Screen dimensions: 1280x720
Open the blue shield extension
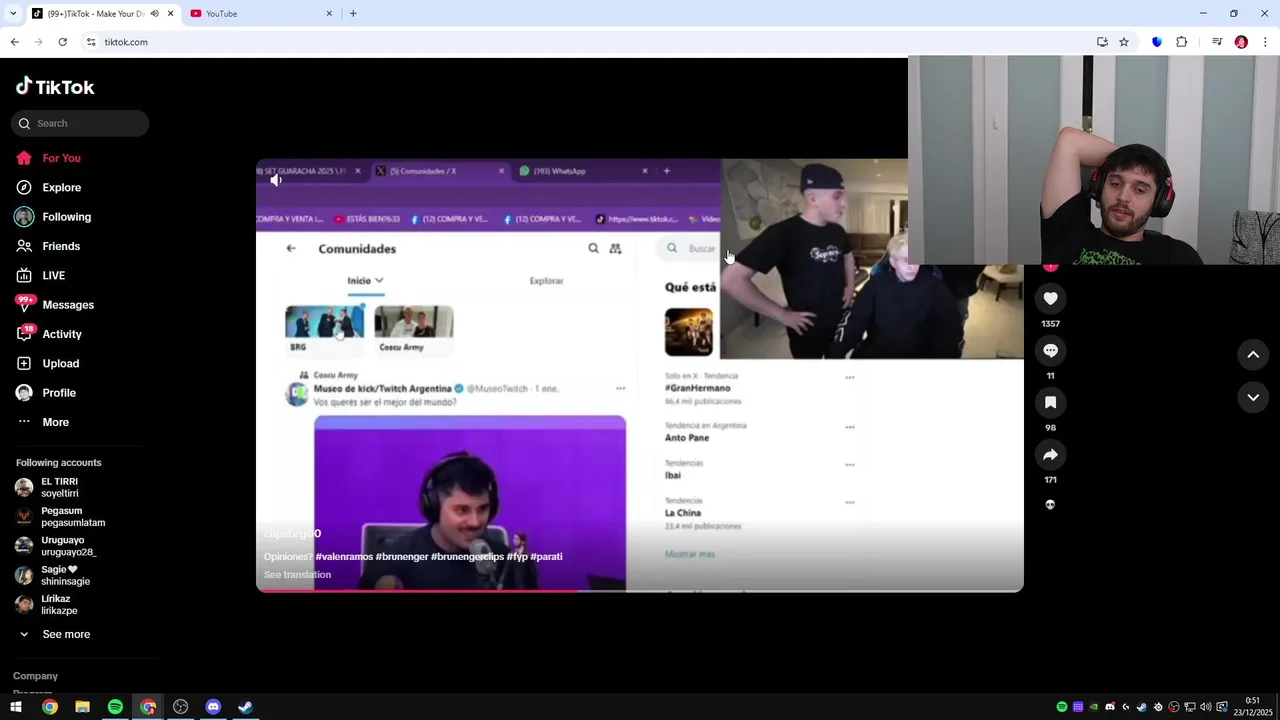[1157, 42]
